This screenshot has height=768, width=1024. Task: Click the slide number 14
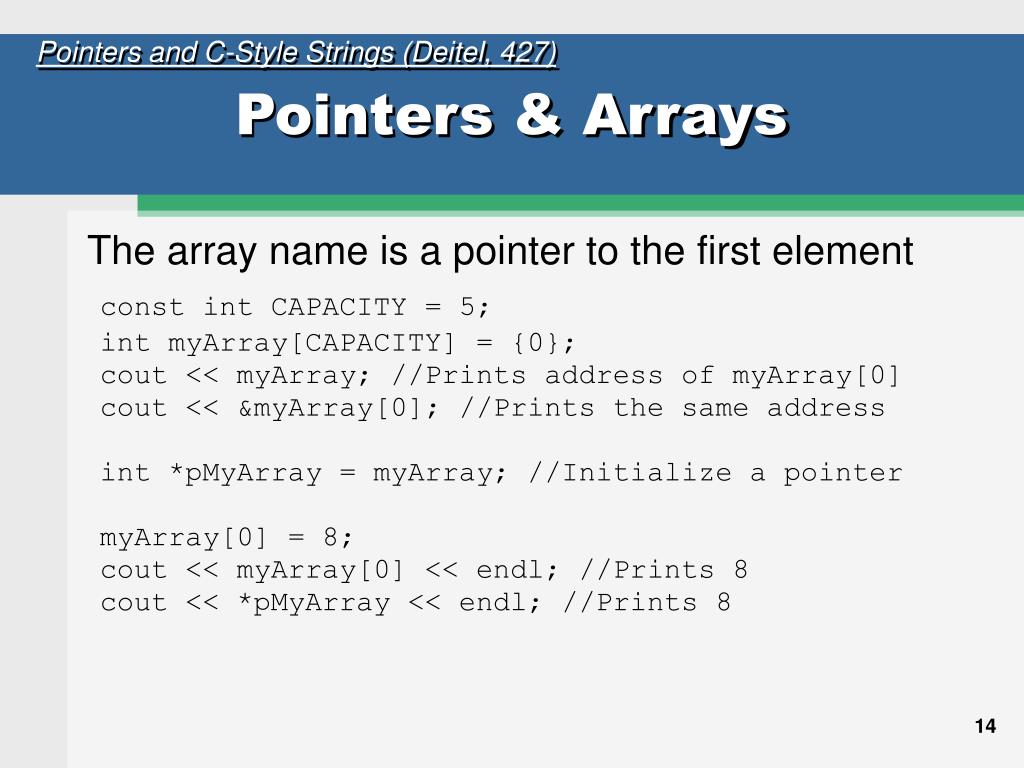click(x=985, y=726)
